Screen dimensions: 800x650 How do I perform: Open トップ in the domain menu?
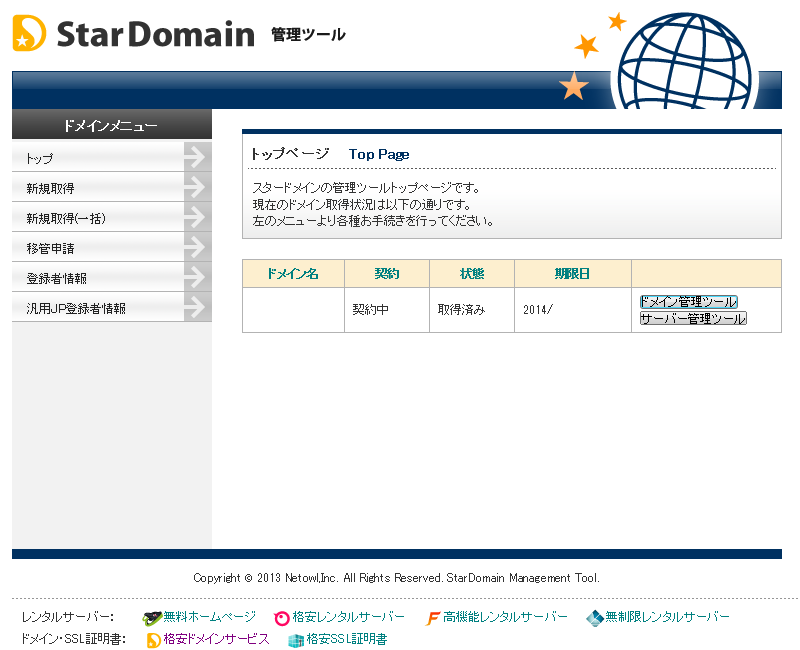pyautogui.click(x=40, y=158)
